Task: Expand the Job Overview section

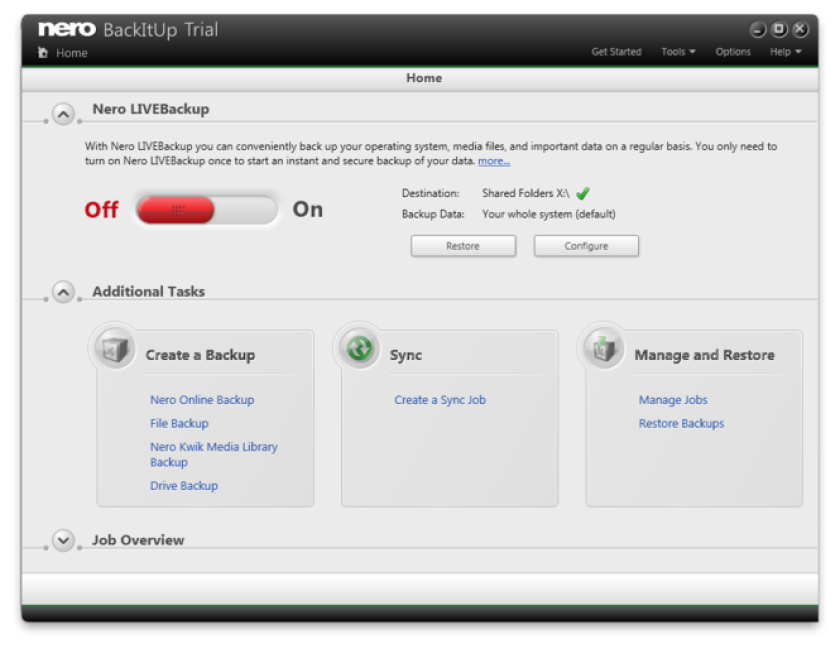Action: (63, 540)
